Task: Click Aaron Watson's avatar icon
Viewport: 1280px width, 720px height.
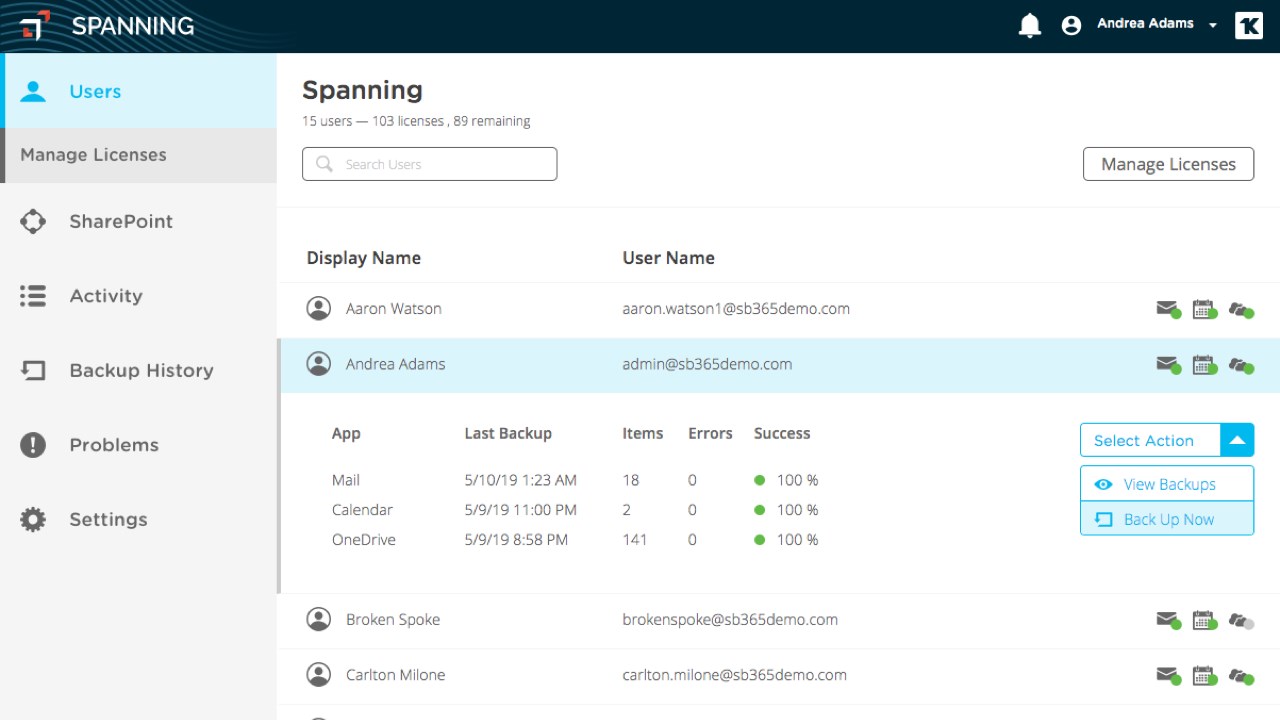Action: (318, 308)
